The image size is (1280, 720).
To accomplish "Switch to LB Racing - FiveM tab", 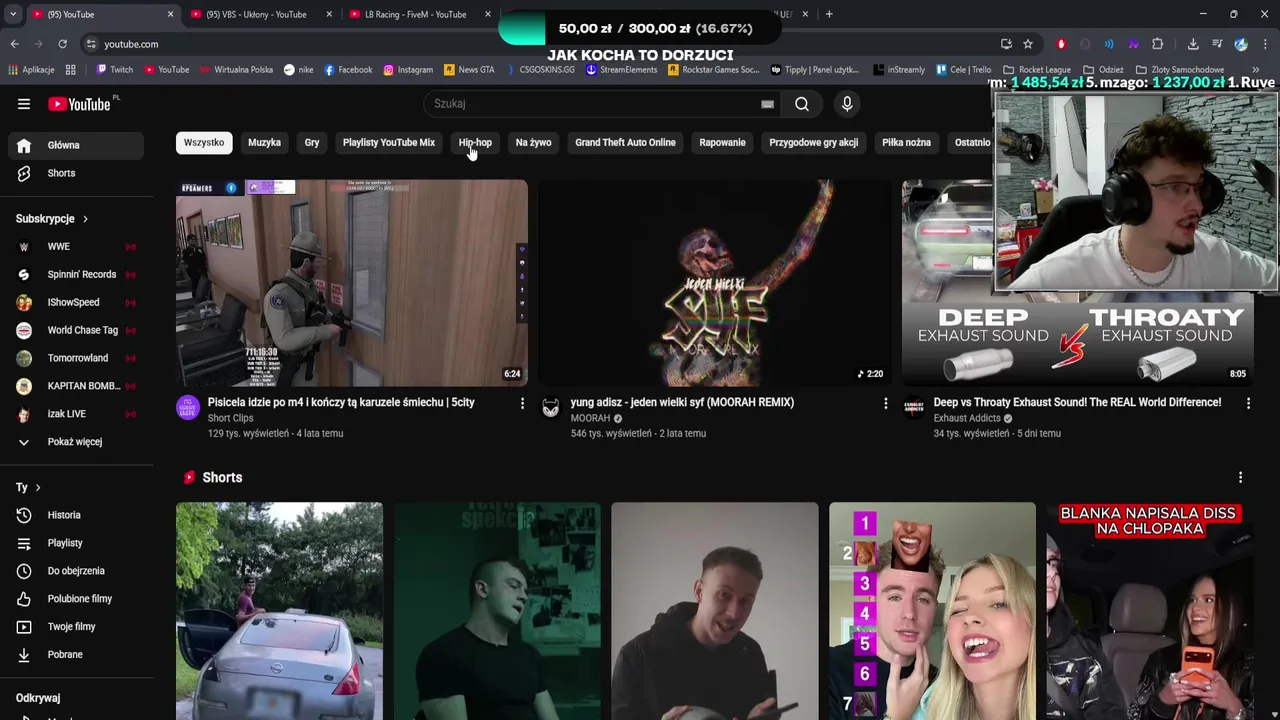I will click(x=416, y=14).
